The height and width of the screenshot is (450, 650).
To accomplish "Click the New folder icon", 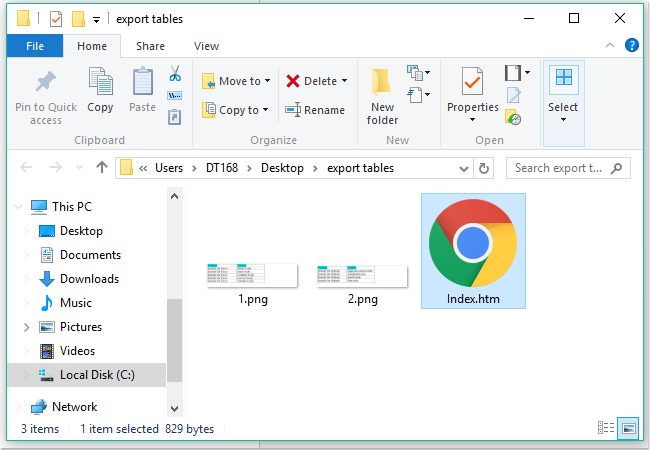I will (382, 84).
